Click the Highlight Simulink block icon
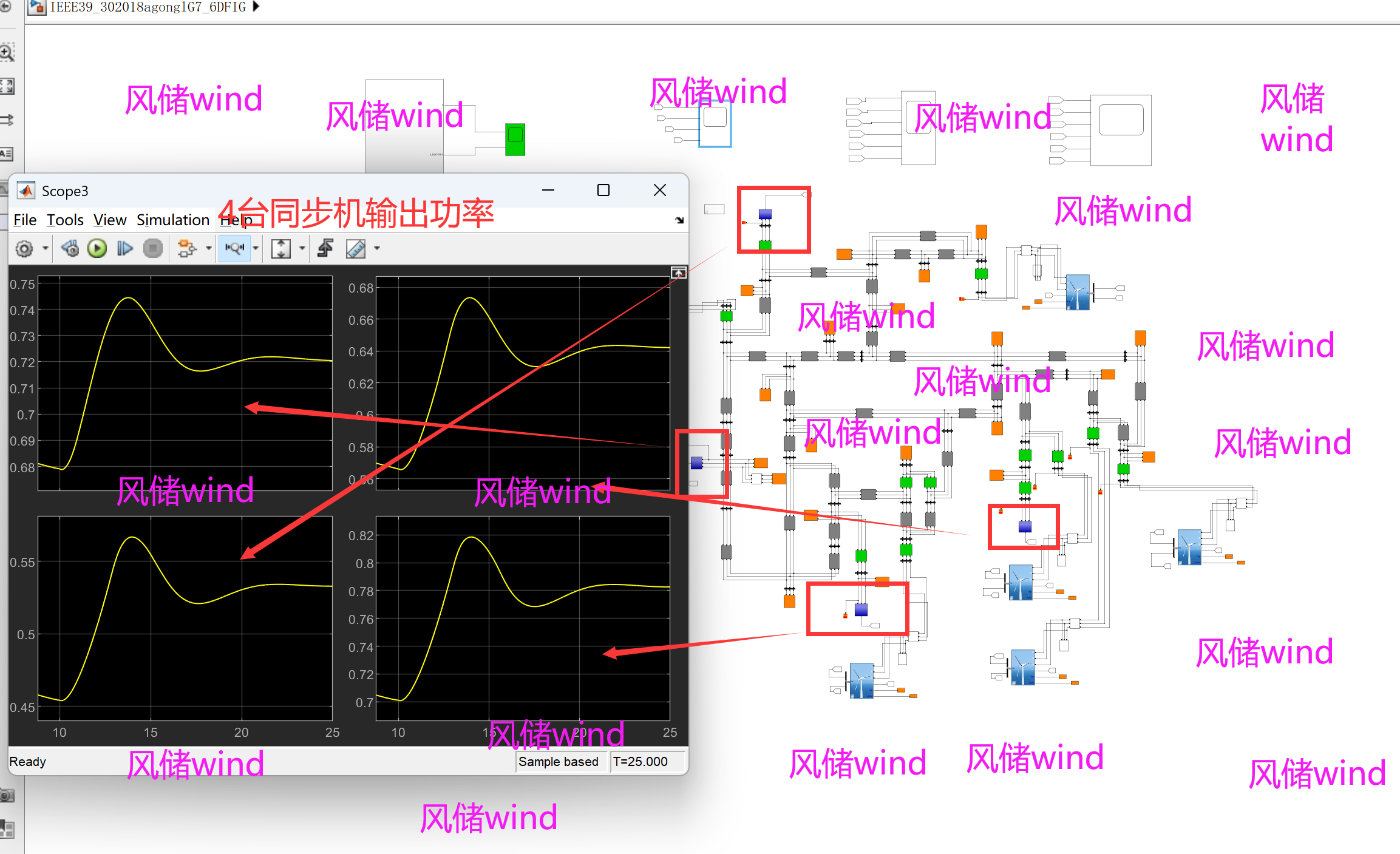1400x854 pixels. (x=186, y=249)
